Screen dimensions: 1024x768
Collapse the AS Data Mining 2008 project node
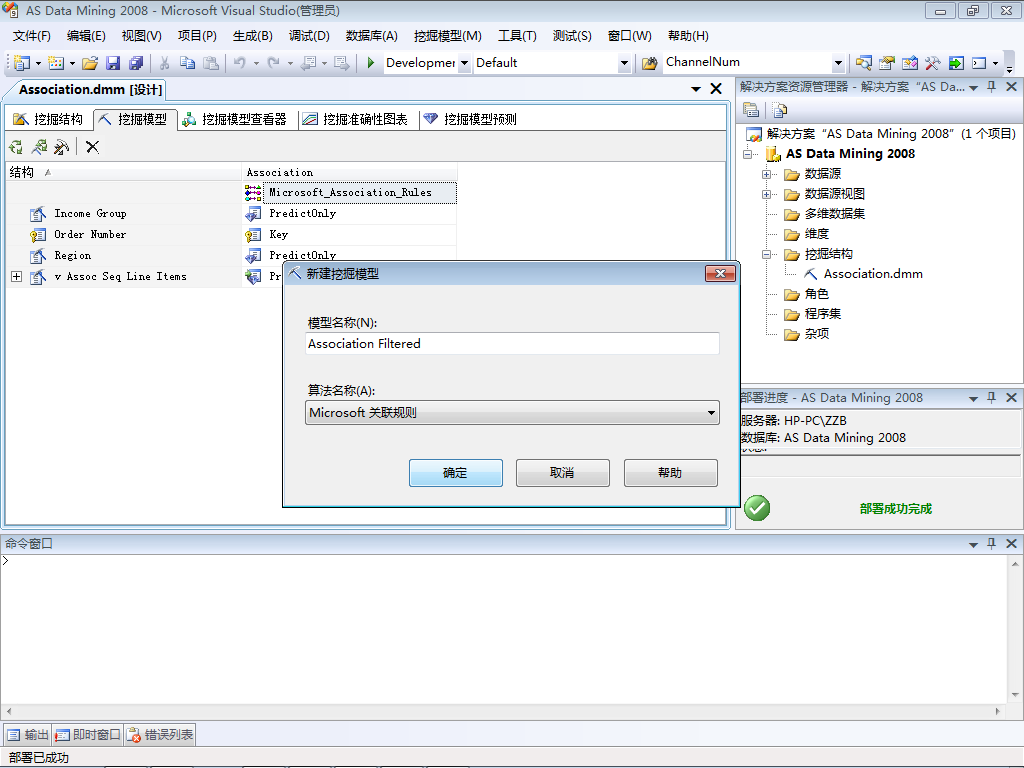click(x=747, y=154)
